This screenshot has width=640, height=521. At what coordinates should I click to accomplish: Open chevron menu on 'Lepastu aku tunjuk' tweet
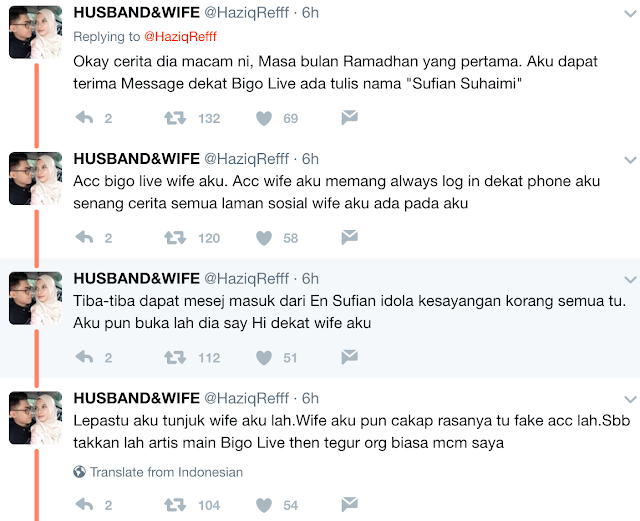pos(631,399)
